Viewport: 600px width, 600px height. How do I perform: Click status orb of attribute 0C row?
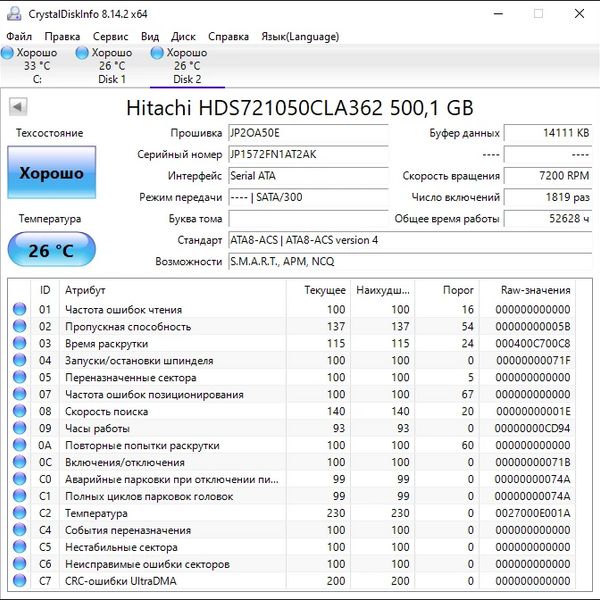point(20,462)
